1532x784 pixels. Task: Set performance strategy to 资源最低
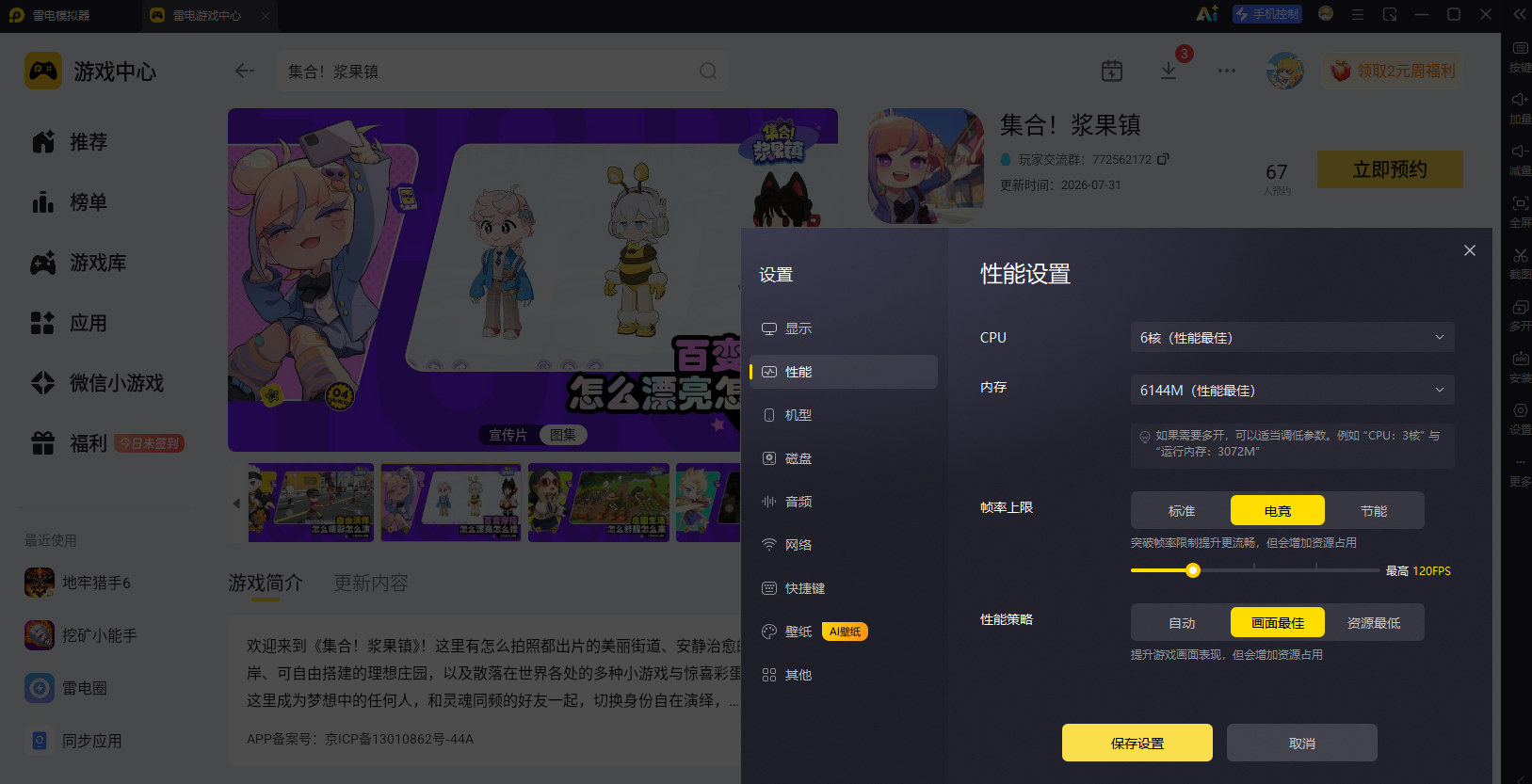pos(1374,622)
